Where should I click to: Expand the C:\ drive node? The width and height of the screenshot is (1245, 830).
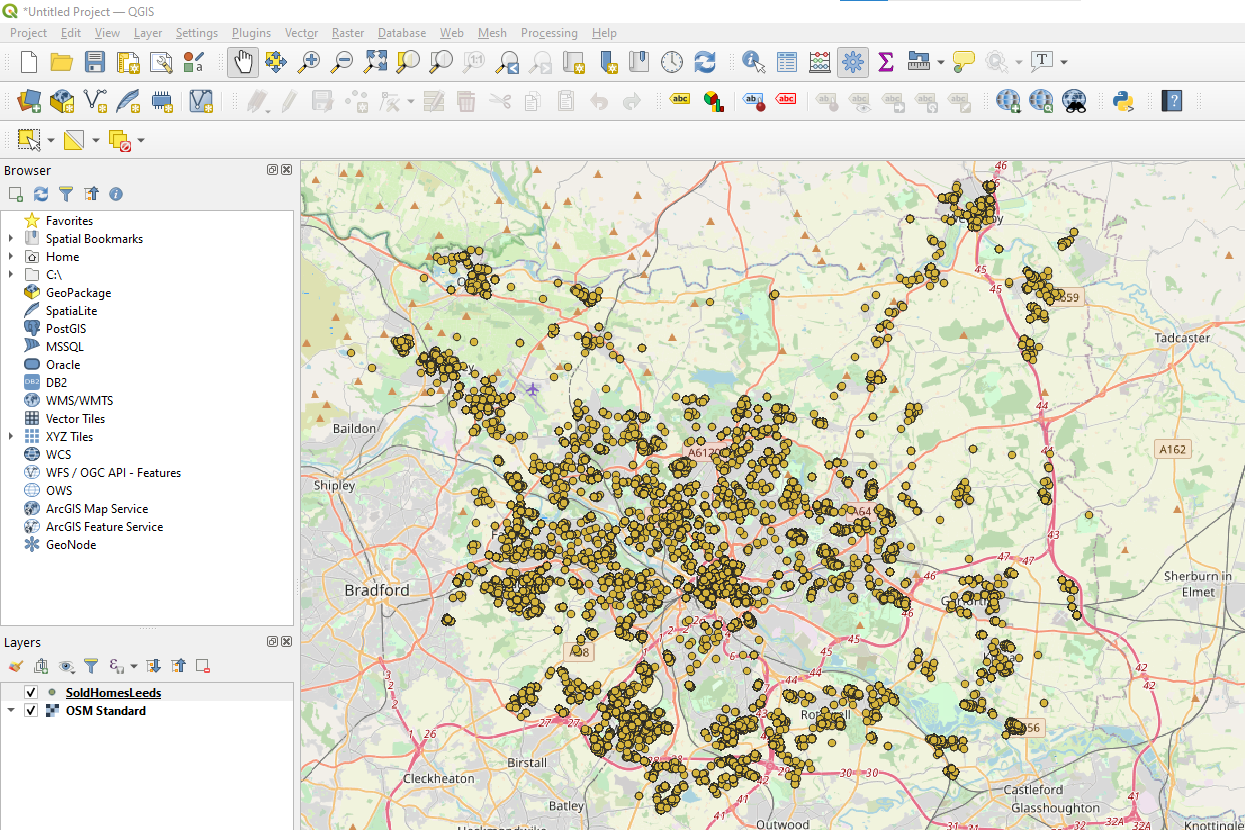point(11,275)
